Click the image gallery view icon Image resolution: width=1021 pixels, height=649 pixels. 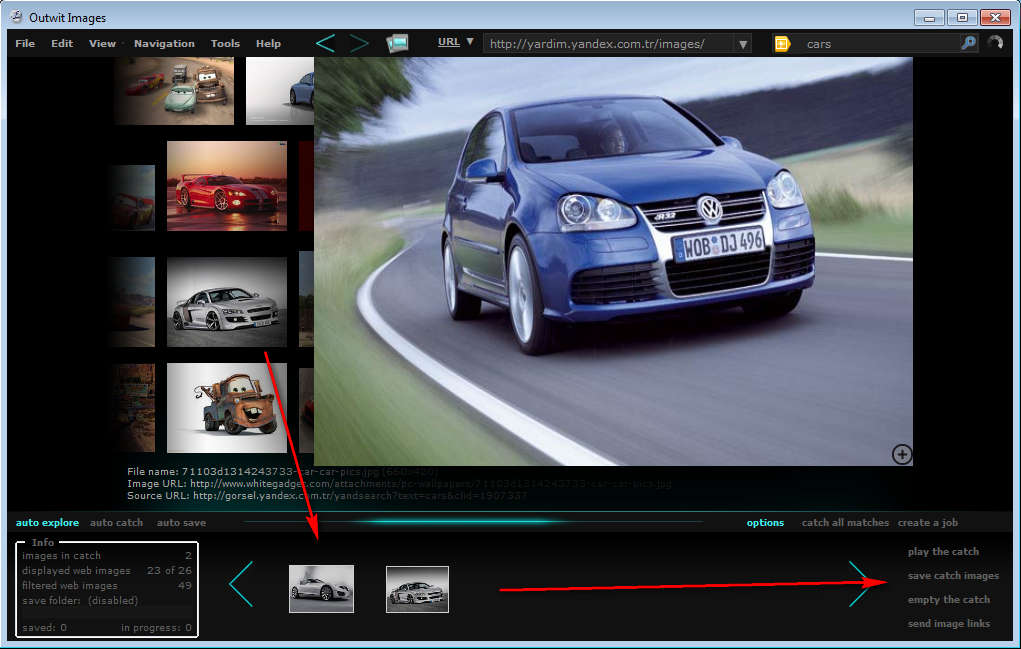(397, 43)
